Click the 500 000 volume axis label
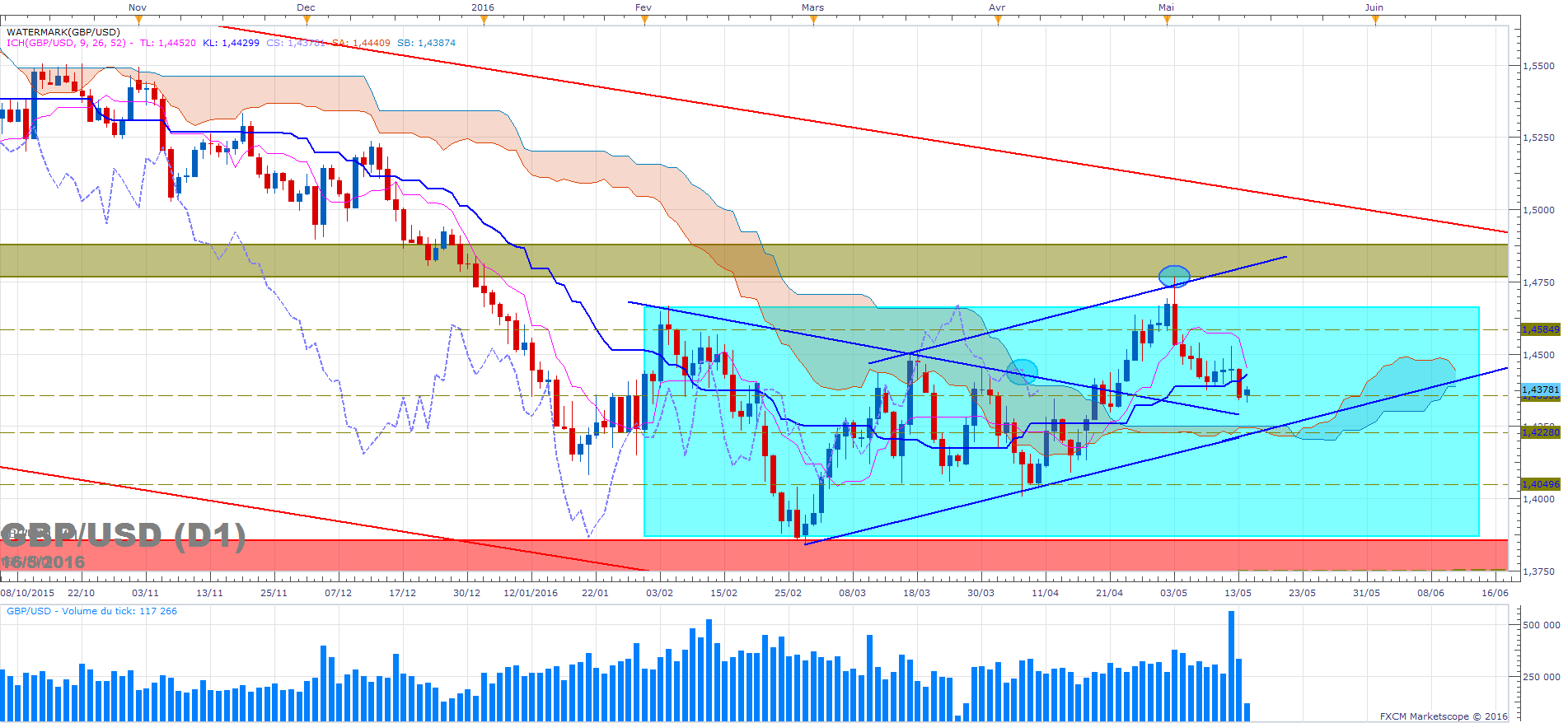 point(1541,625)
